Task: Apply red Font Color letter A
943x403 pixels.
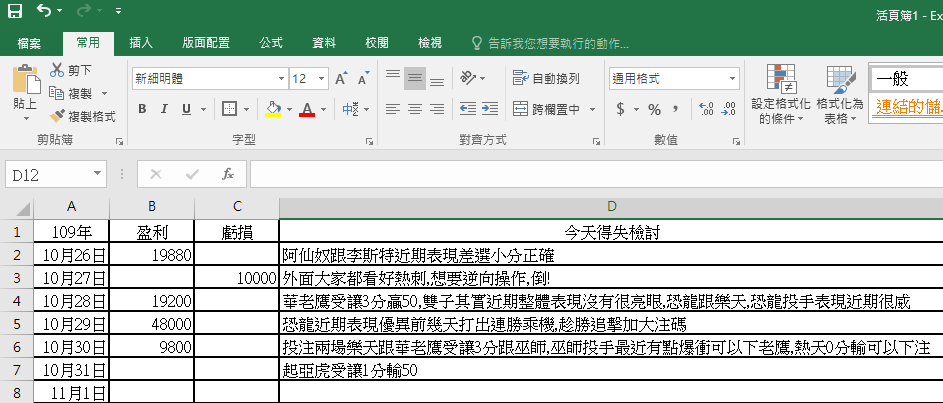Action: tap(307, 109)
